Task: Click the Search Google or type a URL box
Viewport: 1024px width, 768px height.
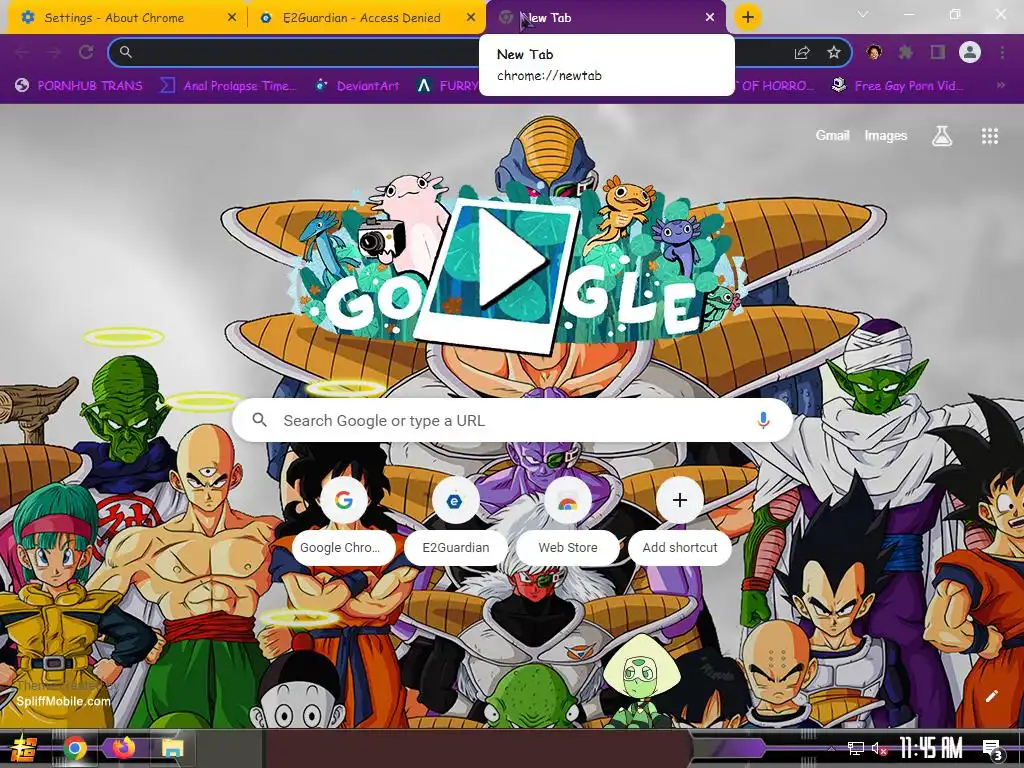Action: click(x=513, y=421)
